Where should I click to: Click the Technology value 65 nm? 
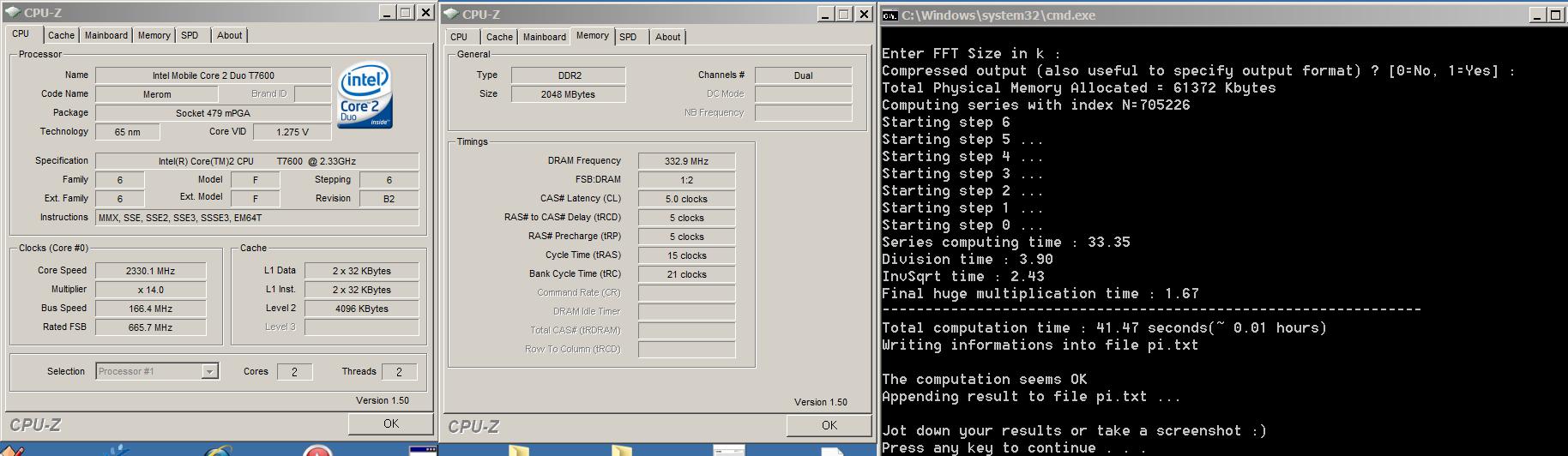pos(128,132)
